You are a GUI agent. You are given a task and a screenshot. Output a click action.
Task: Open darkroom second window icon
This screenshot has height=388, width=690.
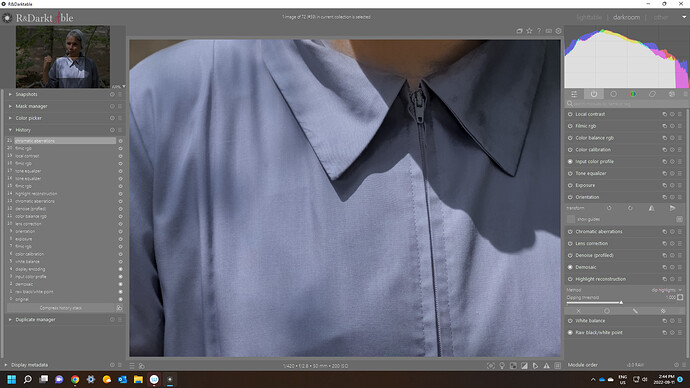(x=520, y=31)
